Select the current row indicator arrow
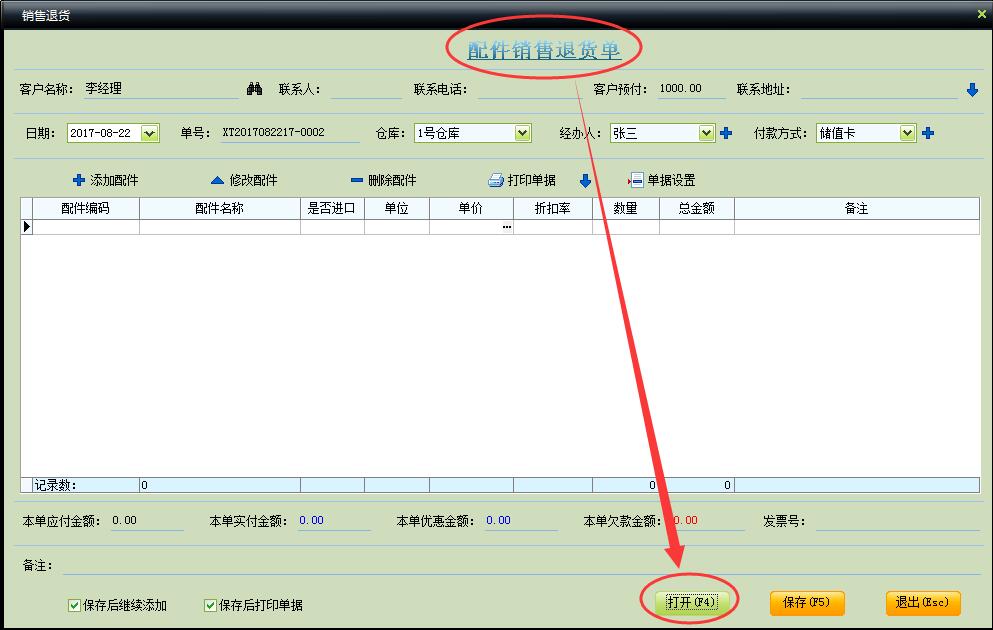993x630 pixels. pyautogui.click(x=27, y=227)
